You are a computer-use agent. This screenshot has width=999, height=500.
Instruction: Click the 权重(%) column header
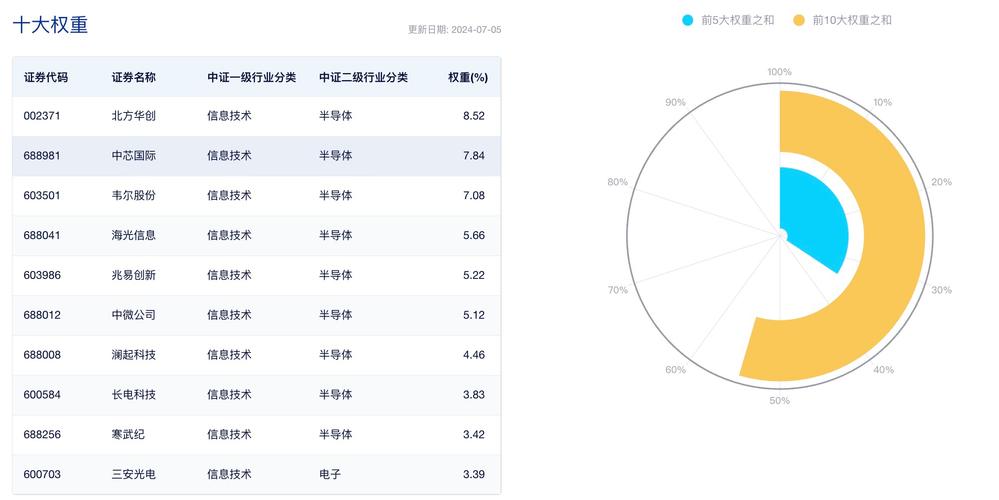[x=468, y=78]
